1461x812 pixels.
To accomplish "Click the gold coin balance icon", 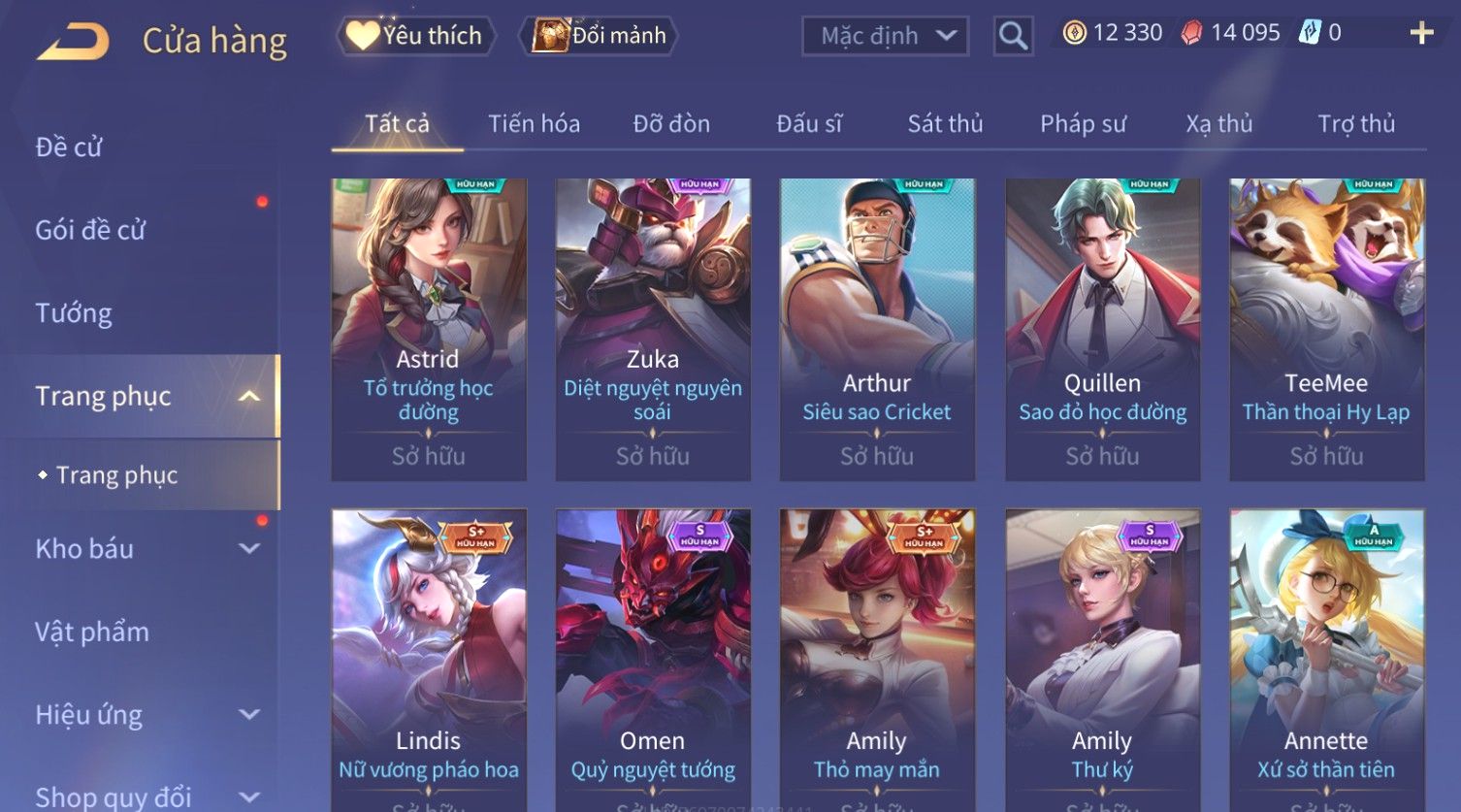I will point(1074,33).
